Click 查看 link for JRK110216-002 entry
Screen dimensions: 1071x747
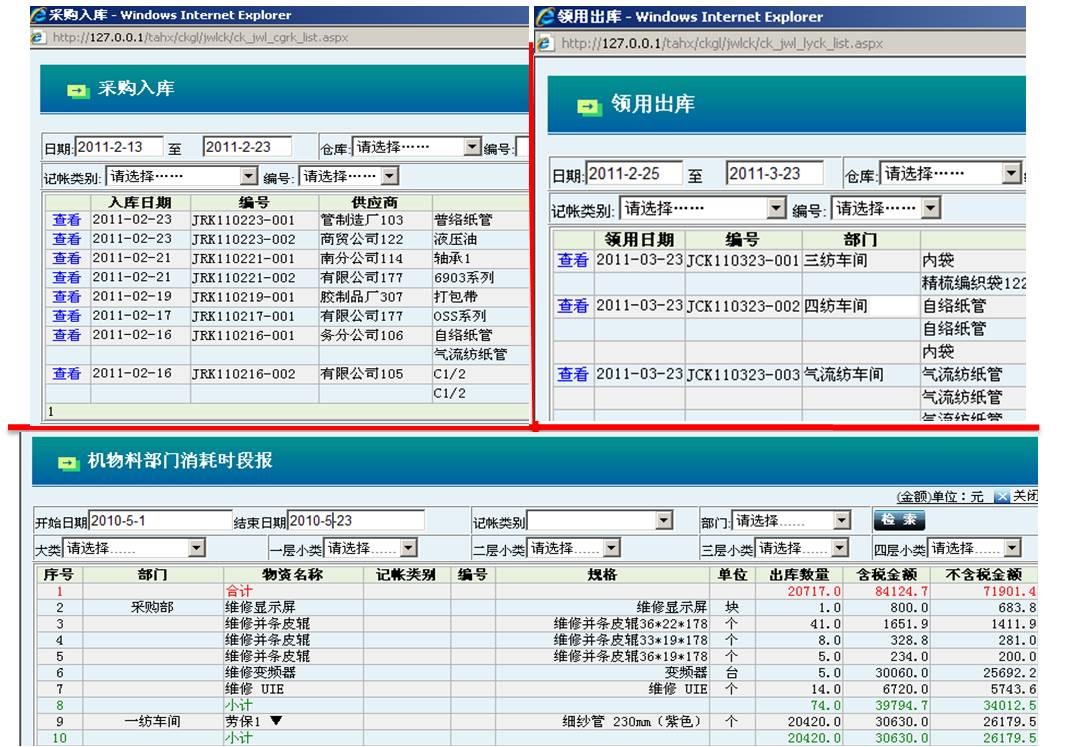tap(67, 374)
